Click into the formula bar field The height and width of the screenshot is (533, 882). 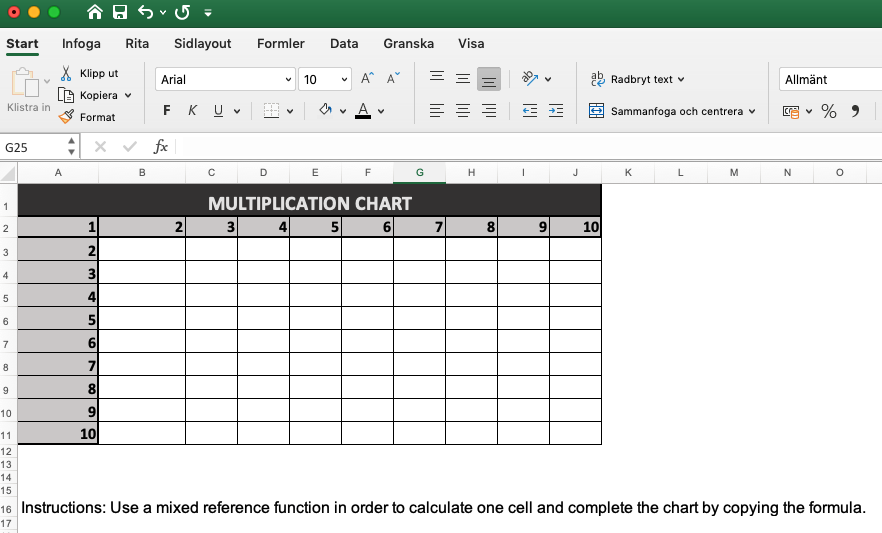pyautogui.click(x=529, y=147)
